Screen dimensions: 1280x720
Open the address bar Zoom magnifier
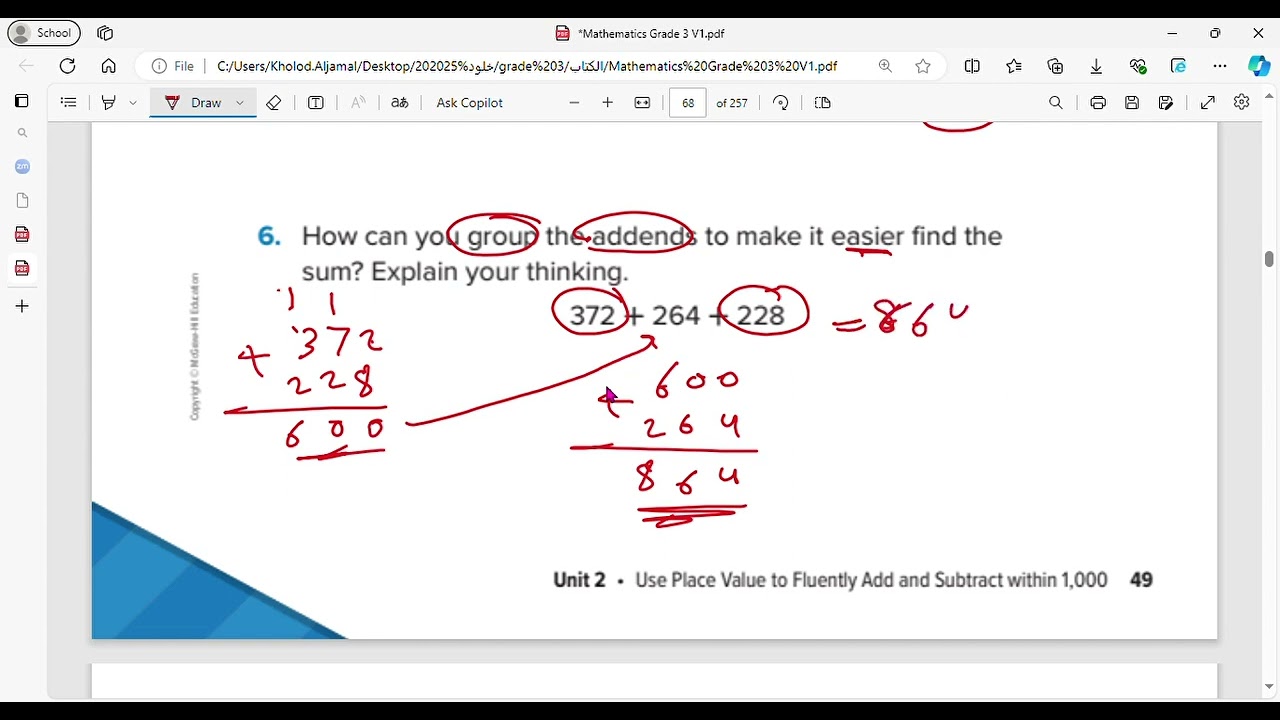pyautogui.click(x=885, y=66)
